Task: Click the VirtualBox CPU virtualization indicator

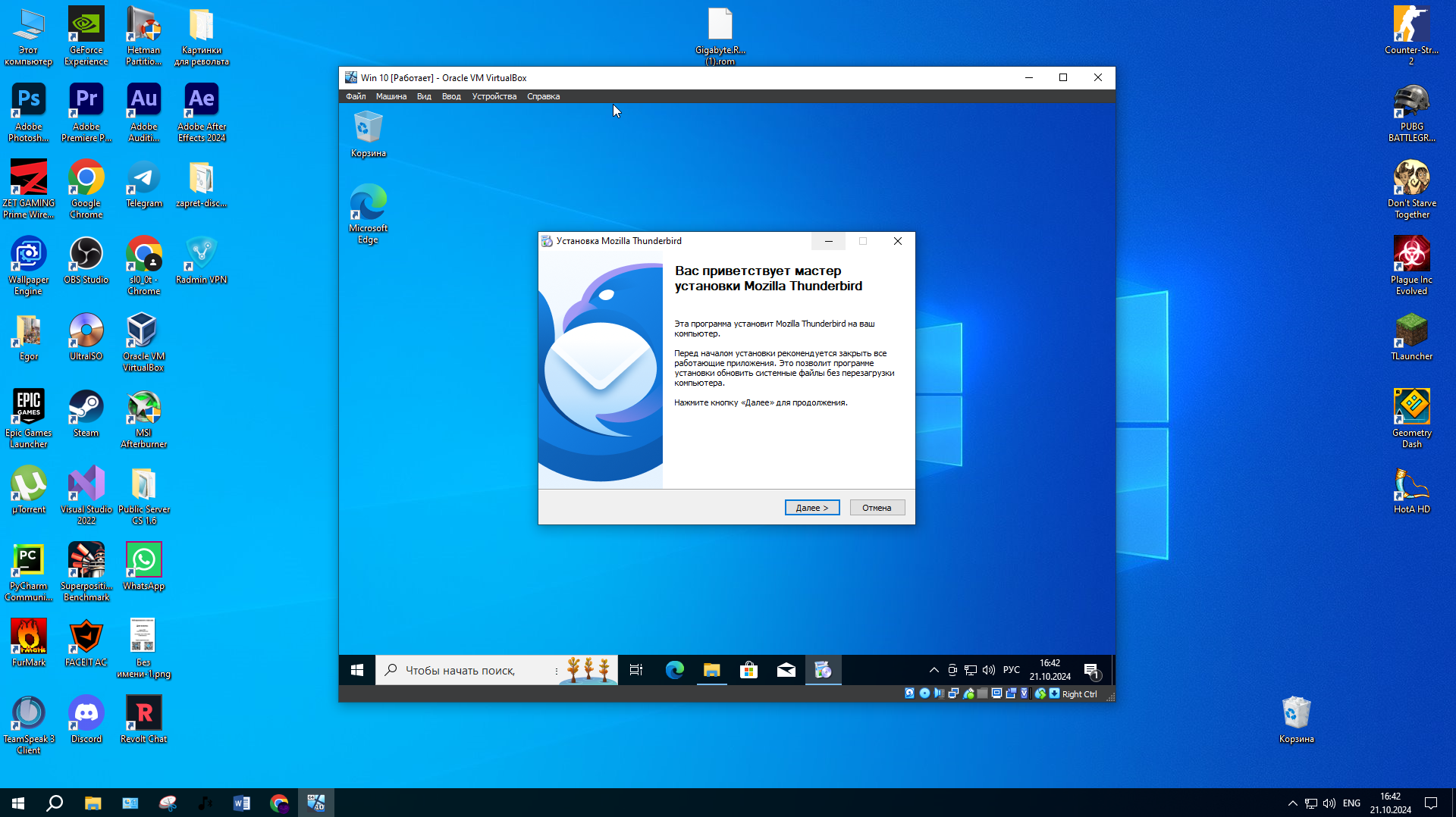Action: [1025, 693]
